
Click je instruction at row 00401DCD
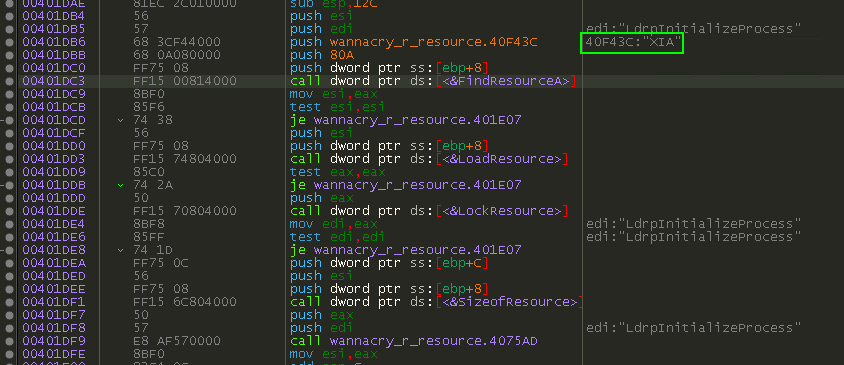405,120
